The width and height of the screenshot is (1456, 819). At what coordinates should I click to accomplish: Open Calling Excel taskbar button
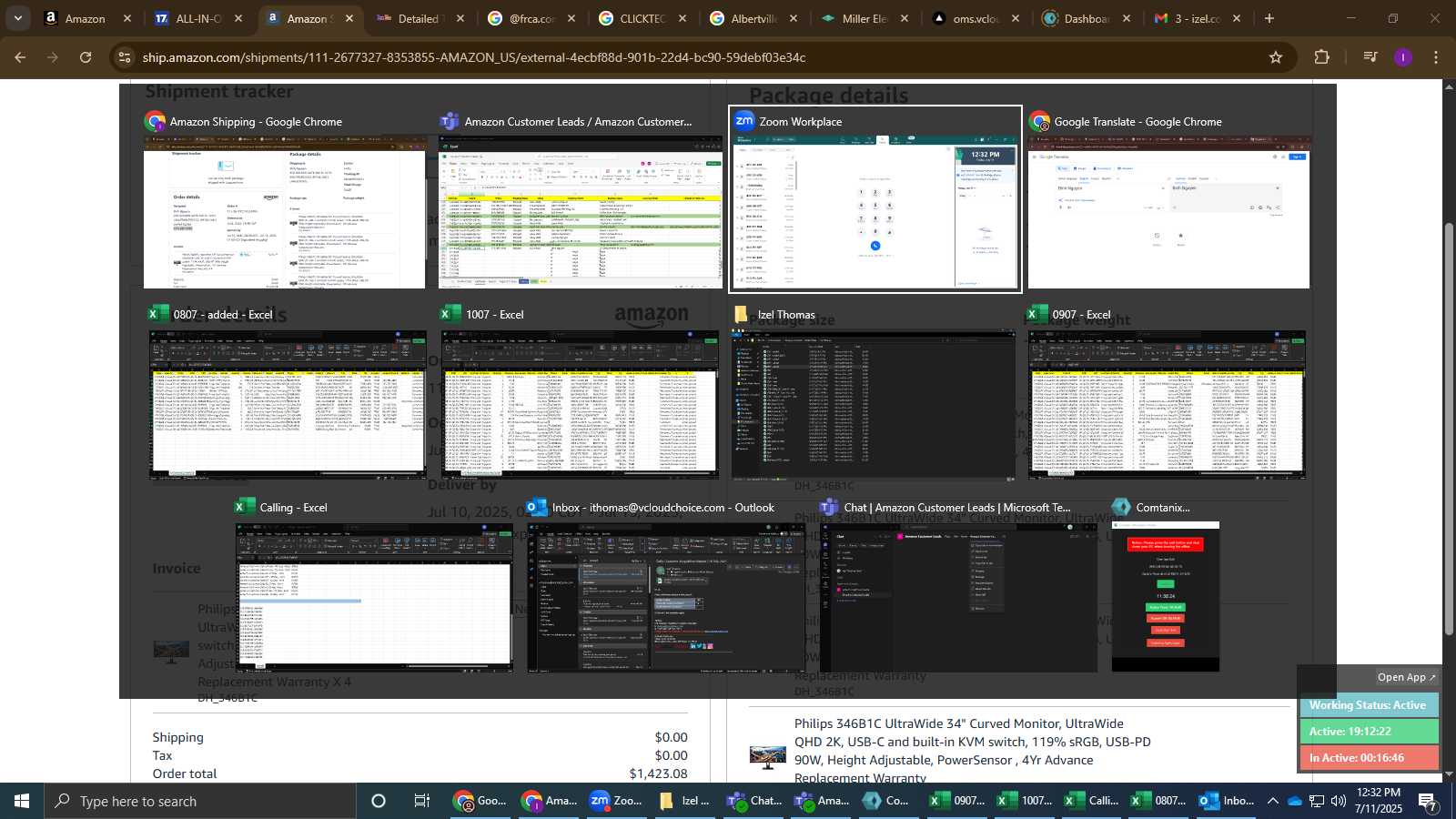(1092, 801)
